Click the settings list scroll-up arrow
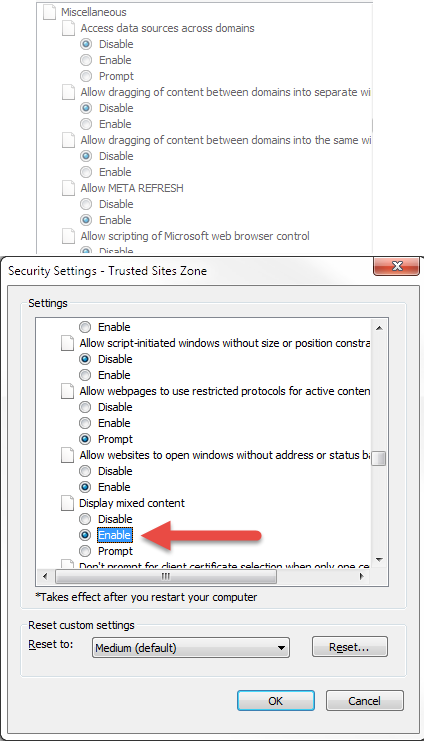The width and height of the screenshot is (424, 741). tap(379, 327)
